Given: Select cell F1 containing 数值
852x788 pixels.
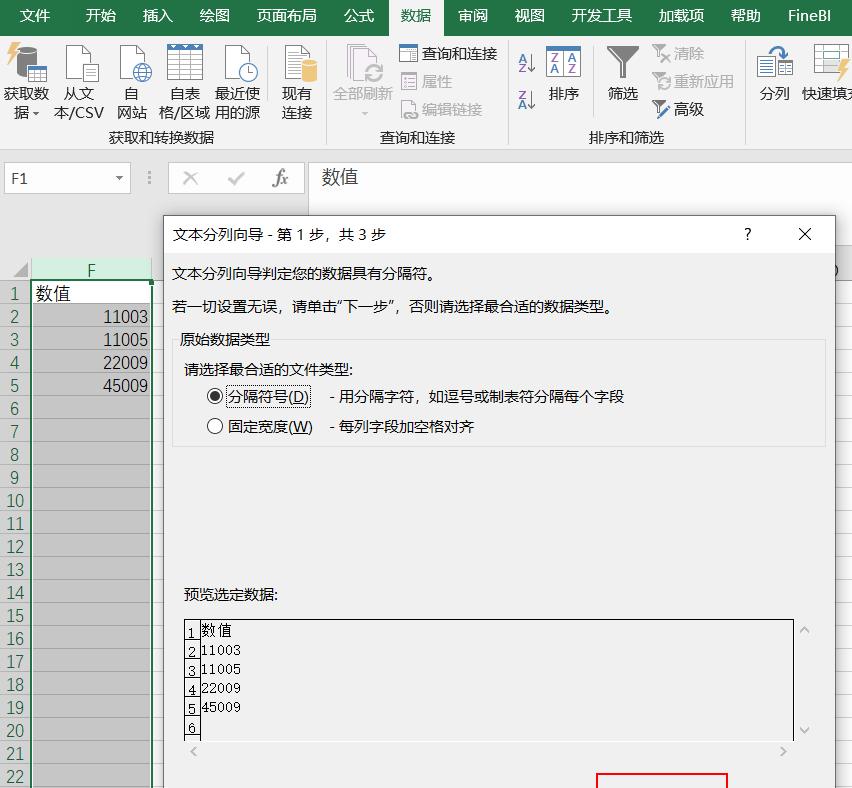Looking at the screenshot, I should coord(91,293).
